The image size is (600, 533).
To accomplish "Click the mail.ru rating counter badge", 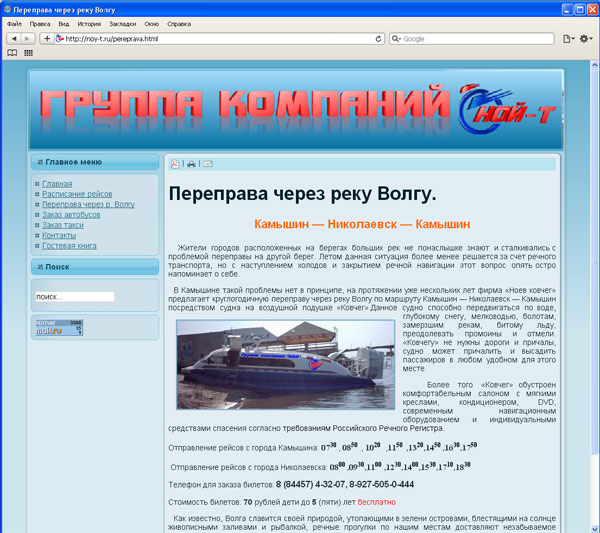I will 59,328.
